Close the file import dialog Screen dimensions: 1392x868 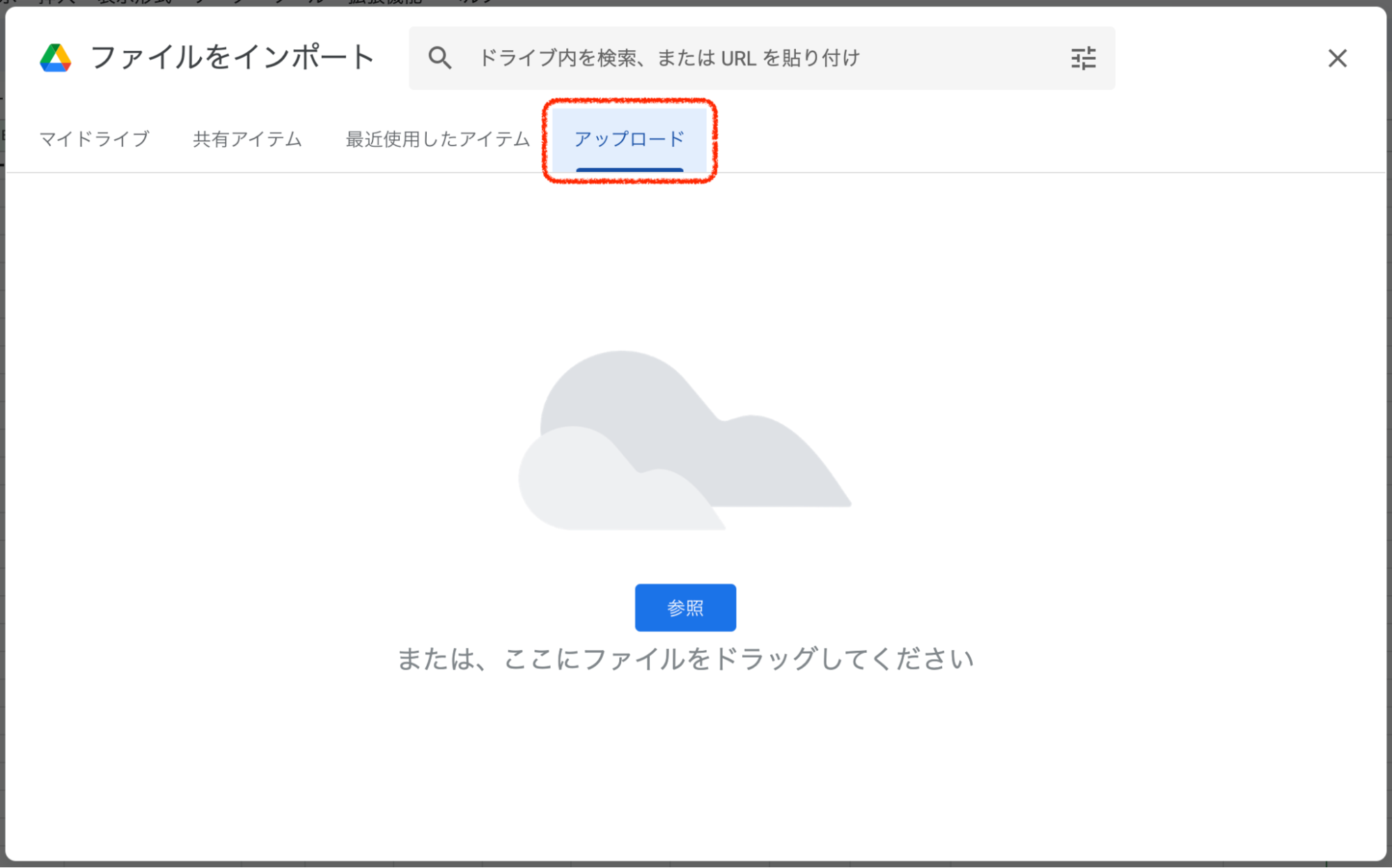point(1336,58)
